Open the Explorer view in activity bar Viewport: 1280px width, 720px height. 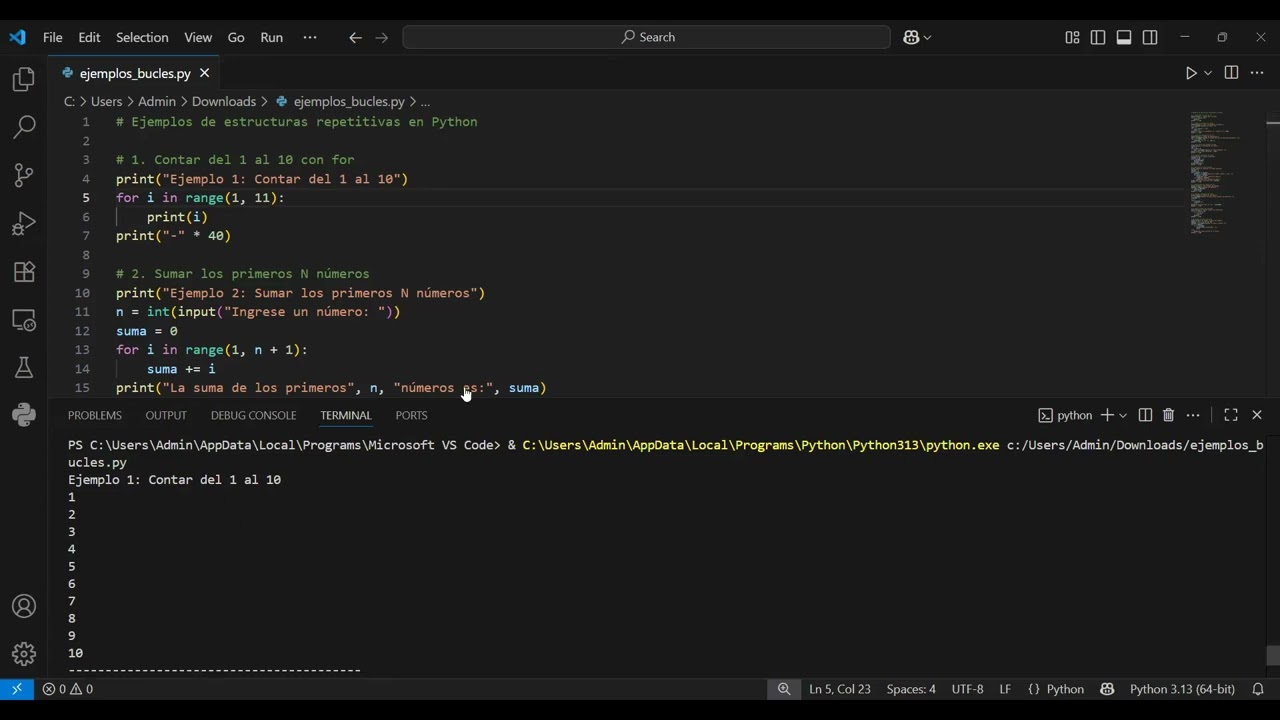(x=24, y=79)
